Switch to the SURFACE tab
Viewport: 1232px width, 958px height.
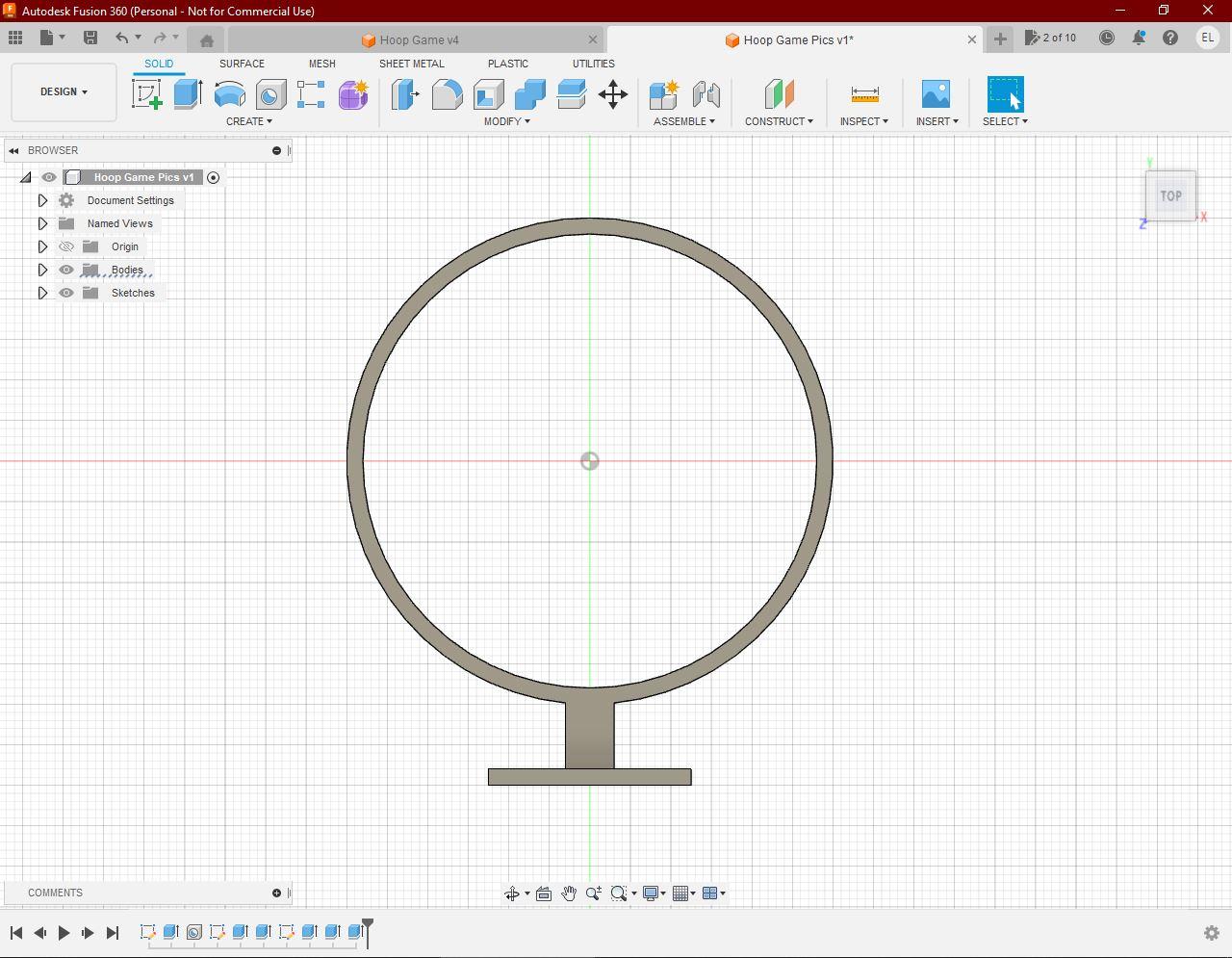click(x=242, y=64)
